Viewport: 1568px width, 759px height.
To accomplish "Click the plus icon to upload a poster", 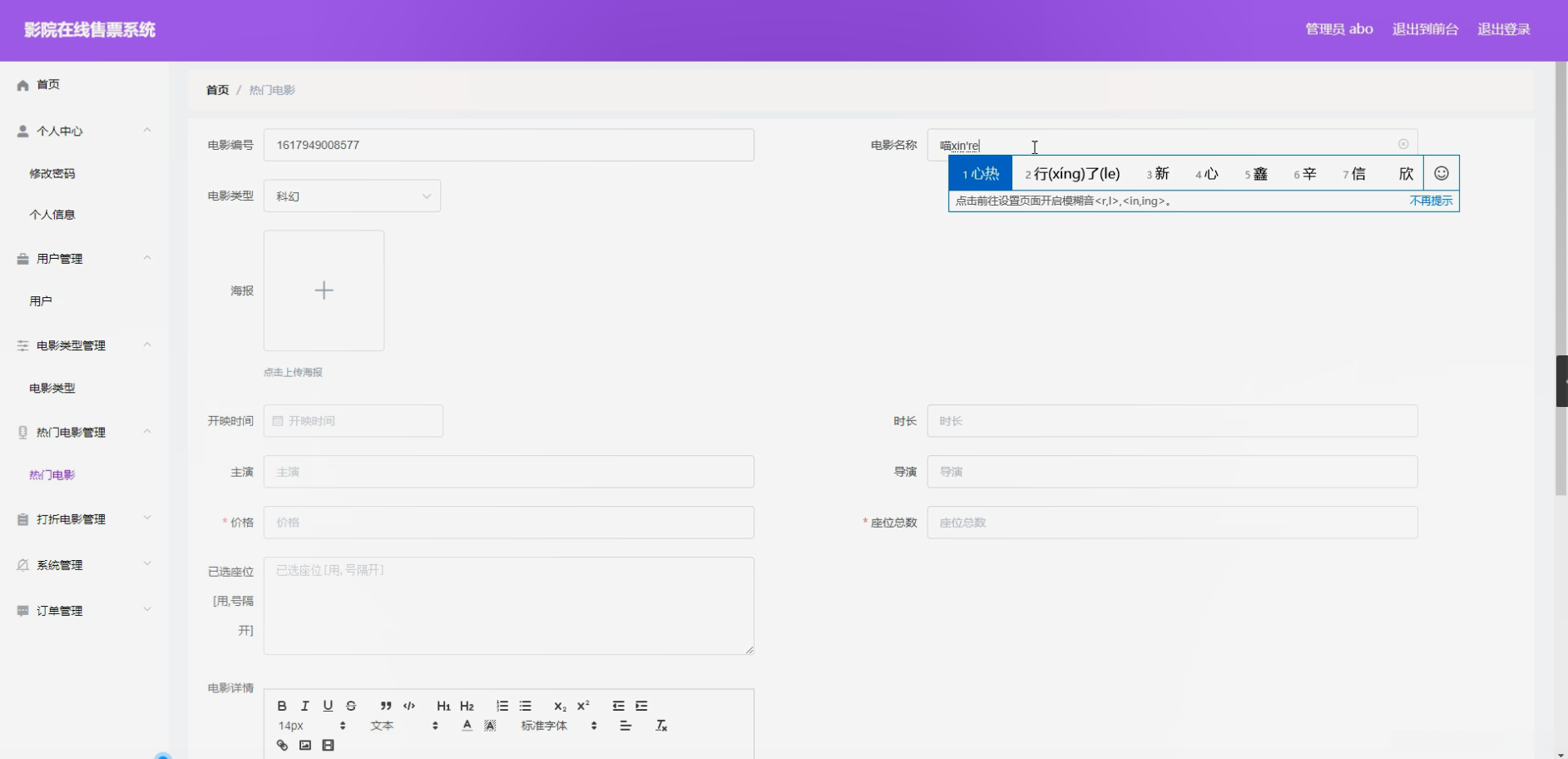I will tap(324, 290).
